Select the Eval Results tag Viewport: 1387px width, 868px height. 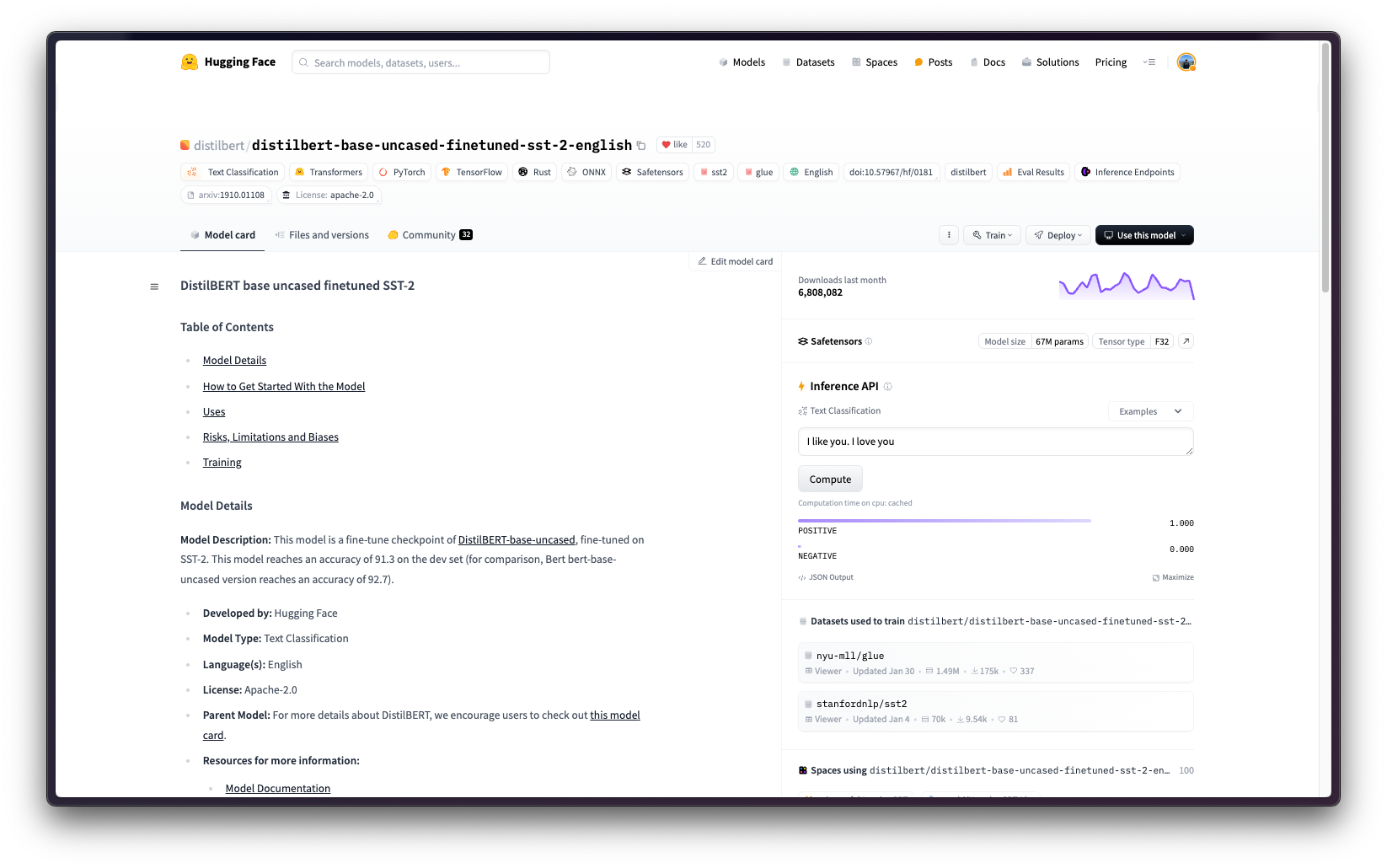point(1033,172)
